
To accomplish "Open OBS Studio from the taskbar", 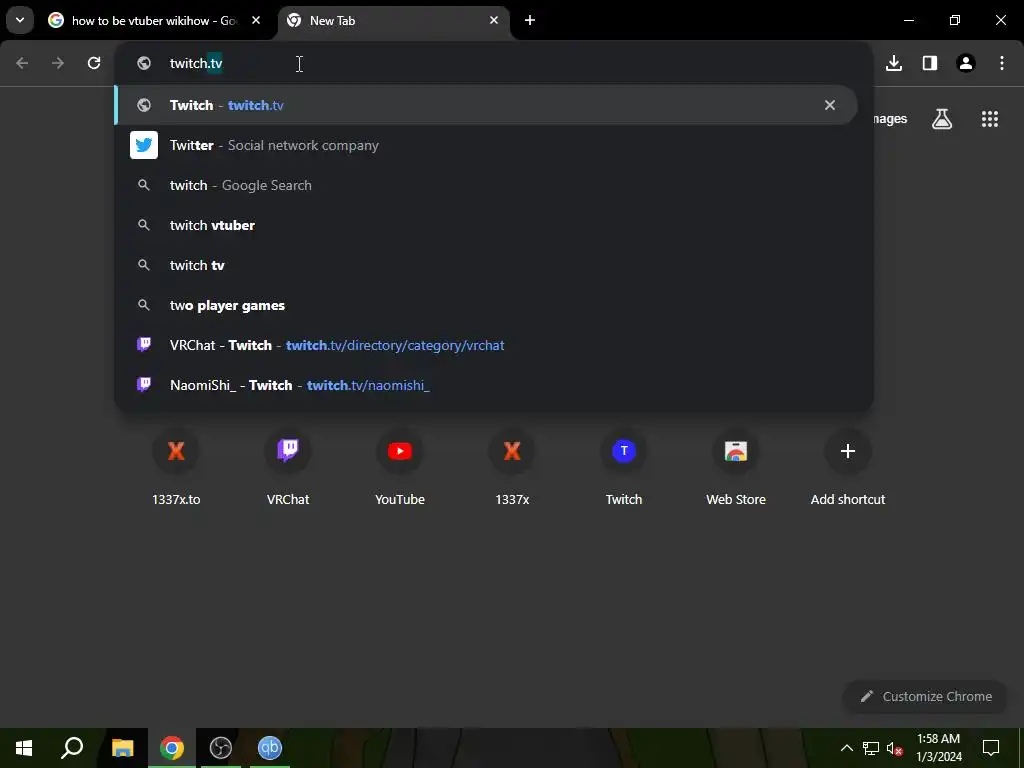I will click(221, 748).
